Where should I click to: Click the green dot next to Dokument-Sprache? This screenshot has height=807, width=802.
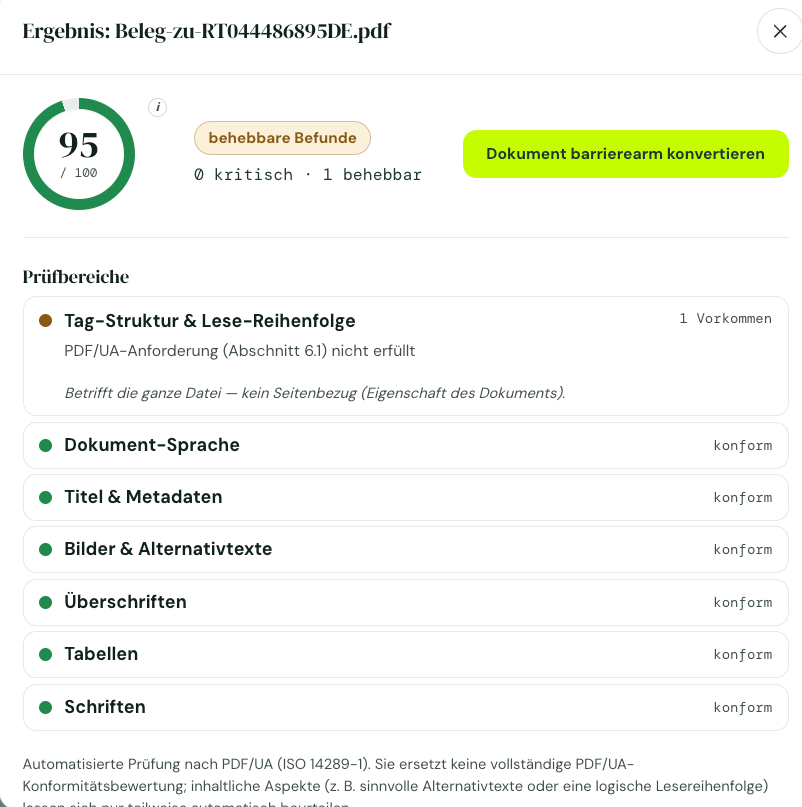(x=45, y=445)
